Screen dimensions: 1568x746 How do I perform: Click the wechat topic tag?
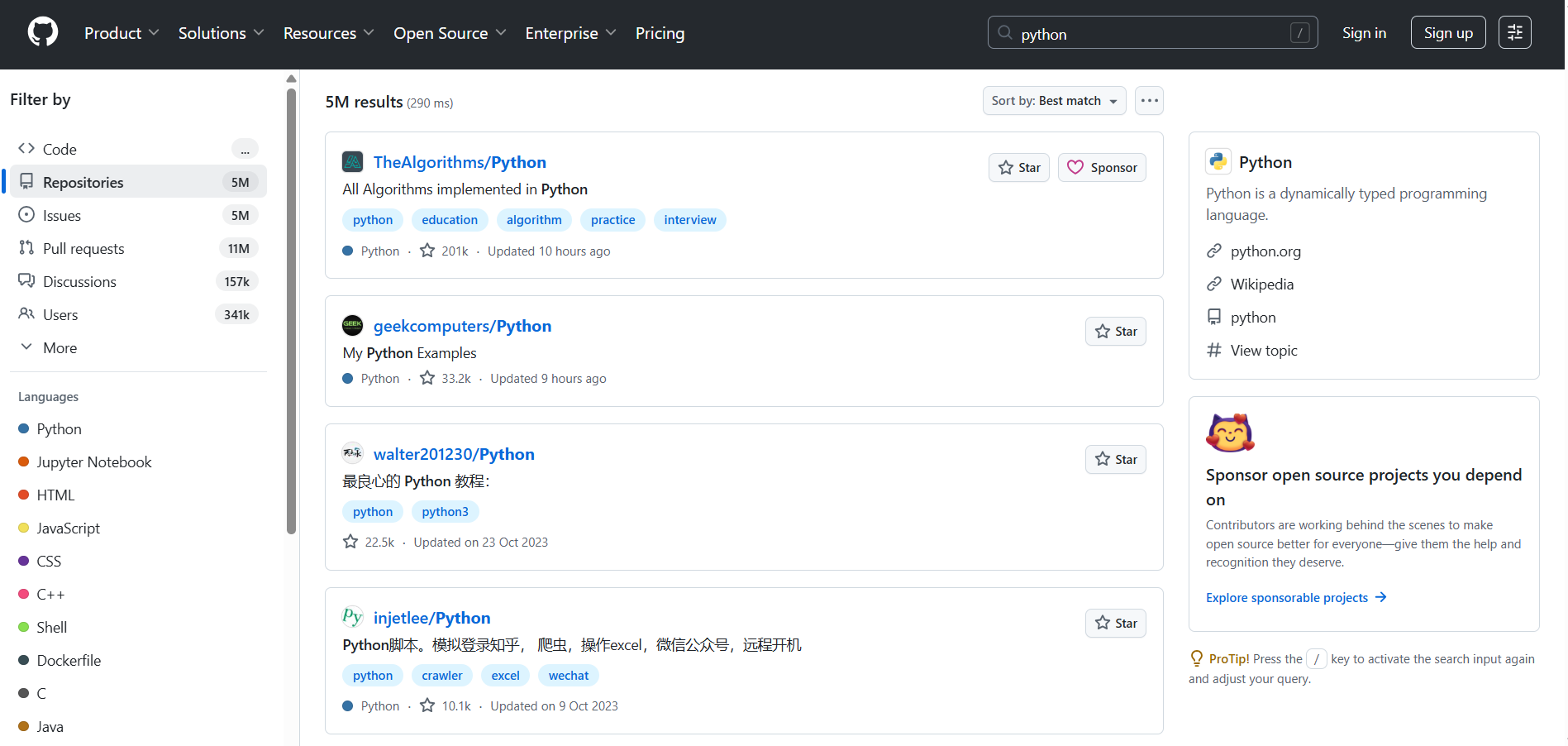[x=569, y=675]
